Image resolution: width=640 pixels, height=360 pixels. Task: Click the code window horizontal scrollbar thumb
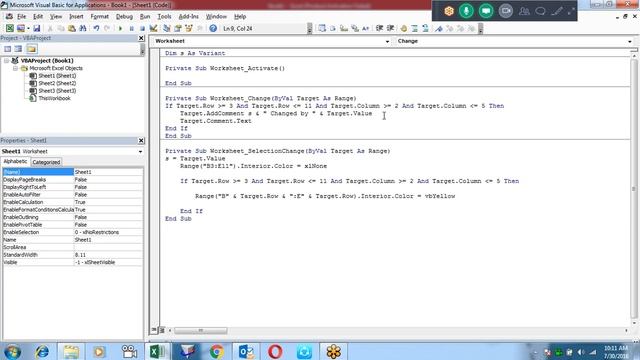click(x=200, y=331)
